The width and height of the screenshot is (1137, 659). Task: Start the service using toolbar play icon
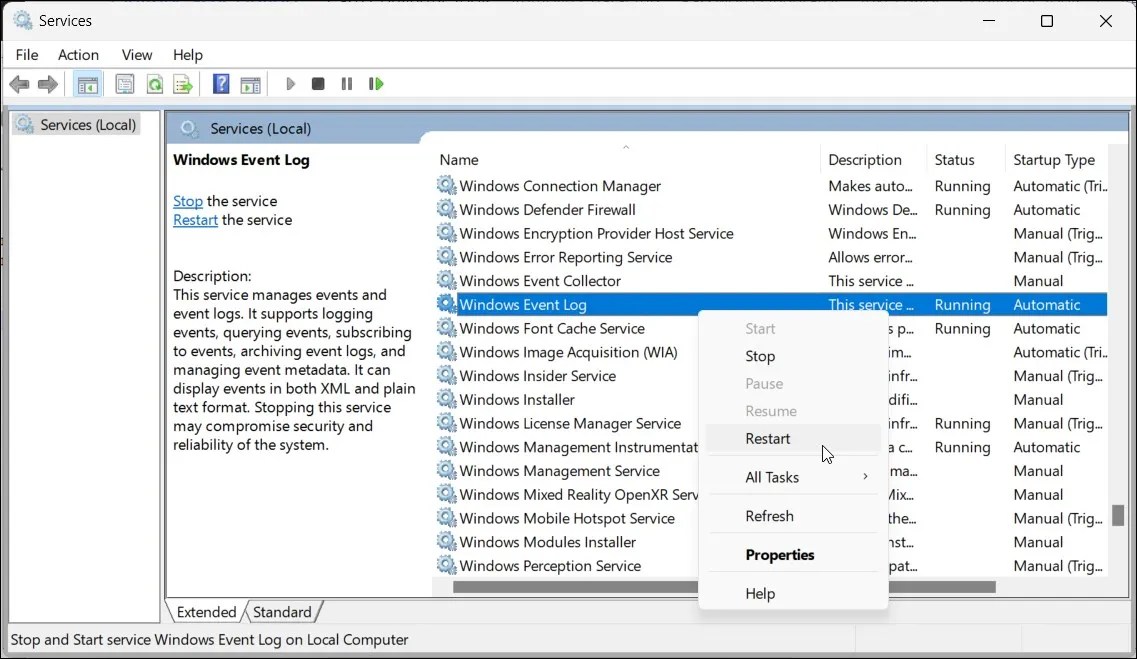tap(290, 84)
